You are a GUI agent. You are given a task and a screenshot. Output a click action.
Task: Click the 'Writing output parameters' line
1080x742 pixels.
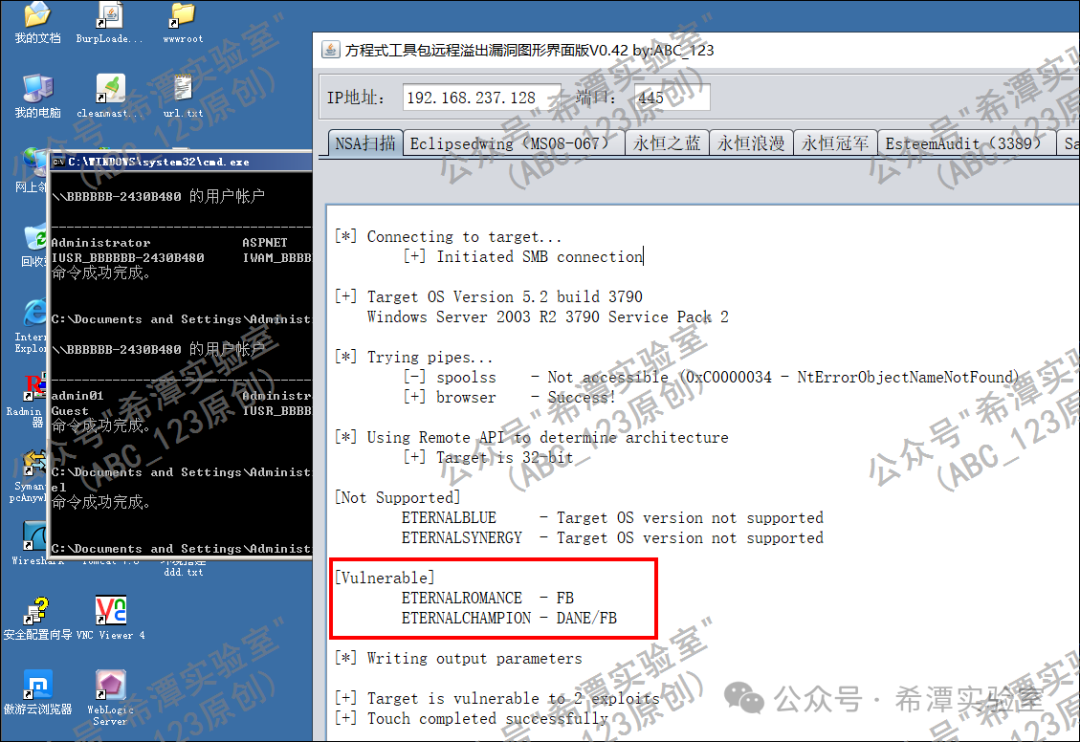click(x=459, y=658)
